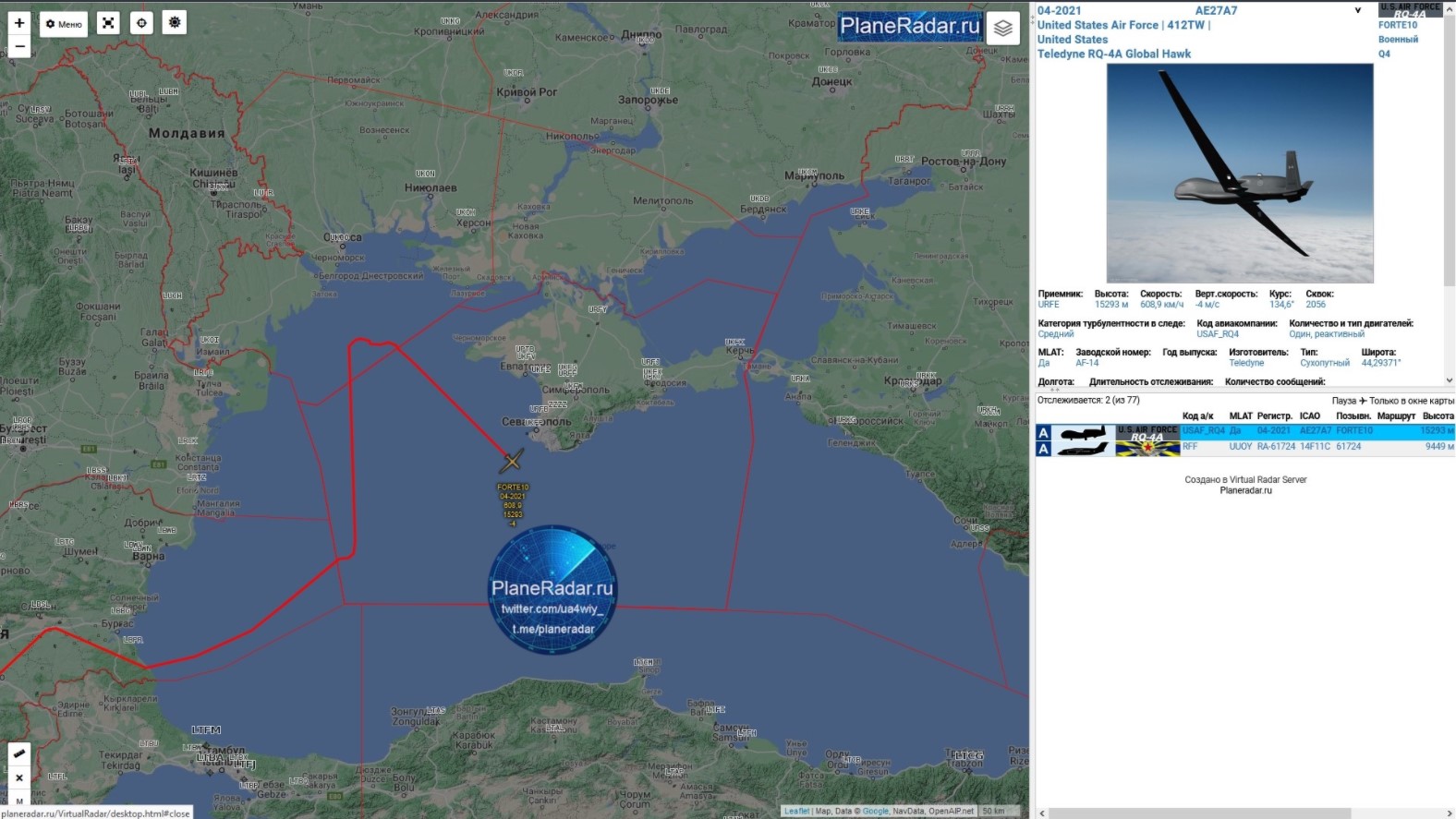Screen dimensions: 1456x819
Task: Toggle the sun brightness icon
Action: point(174,22)
